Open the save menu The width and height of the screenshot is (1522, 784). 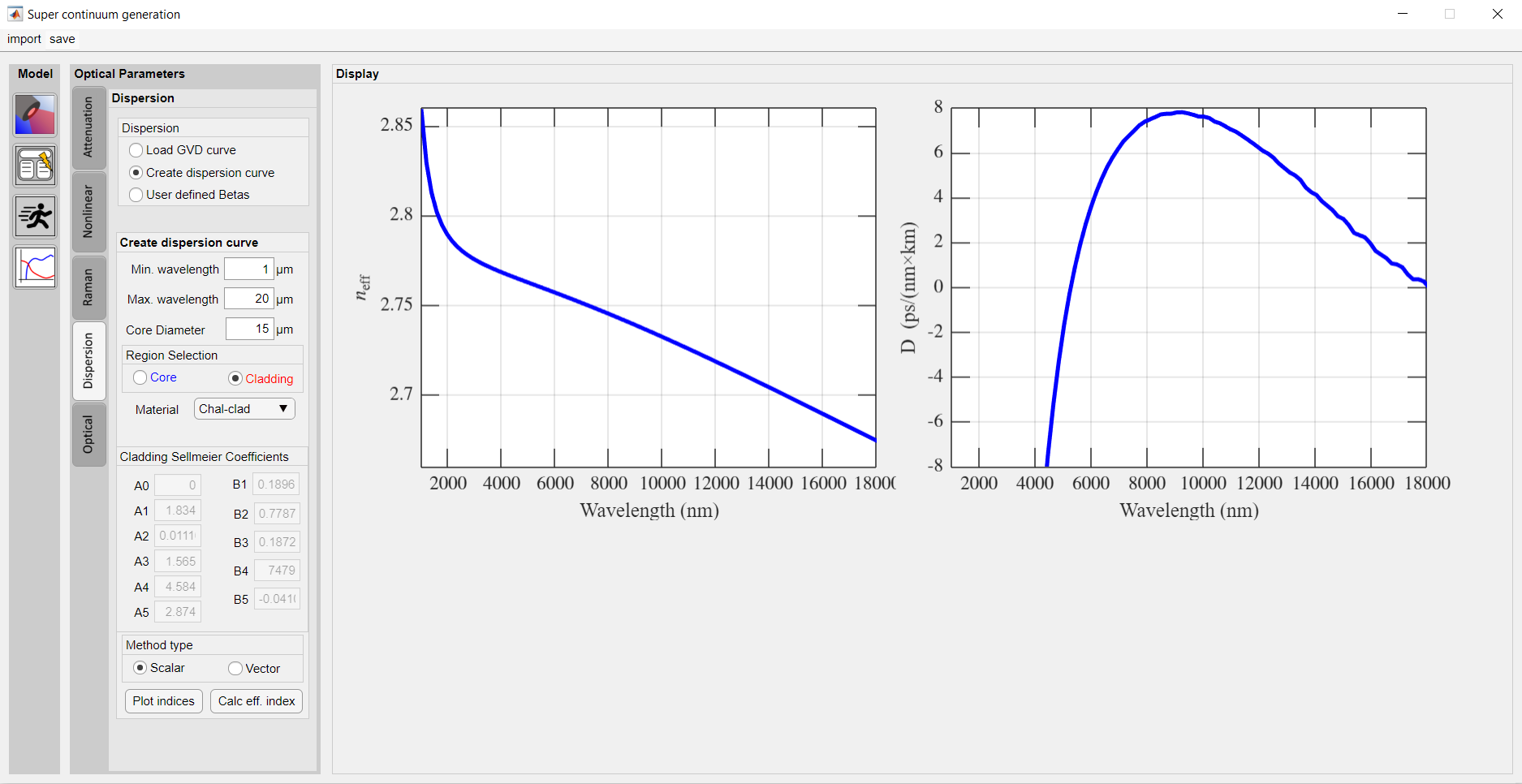(x=62, y=39)
